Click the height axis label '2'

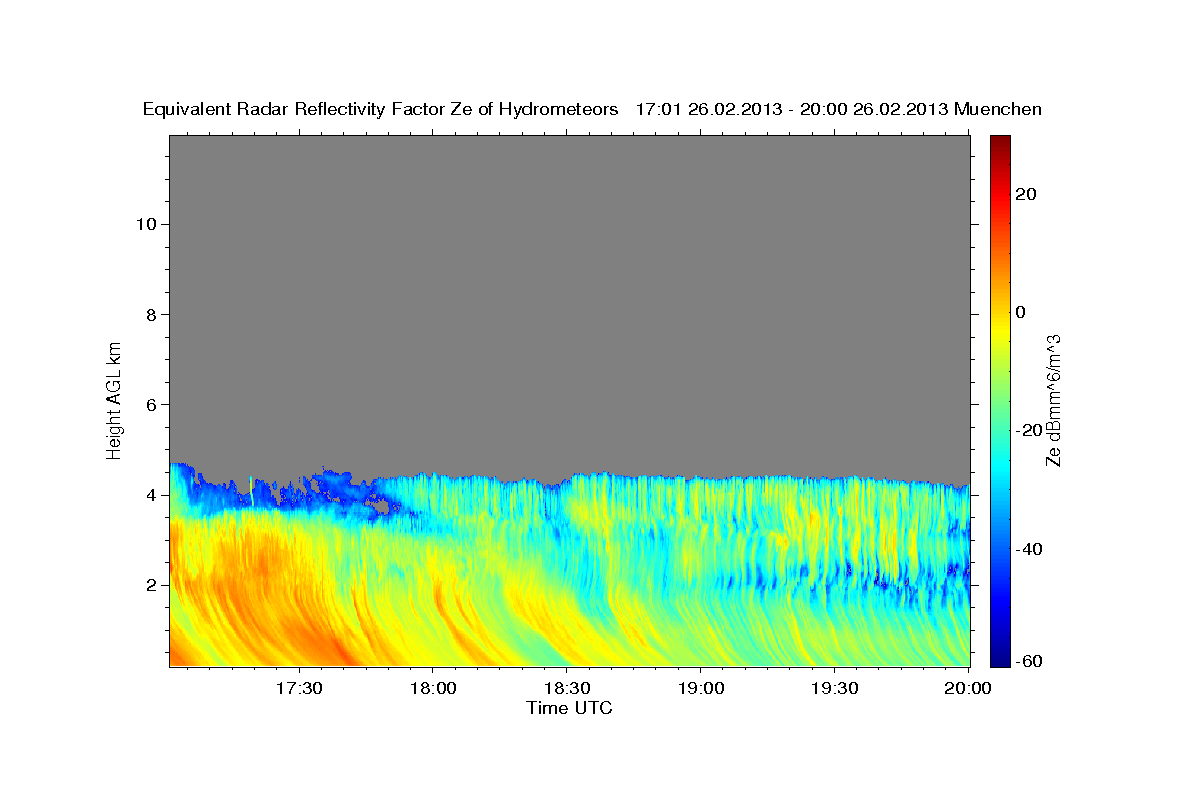pos(149,586)
